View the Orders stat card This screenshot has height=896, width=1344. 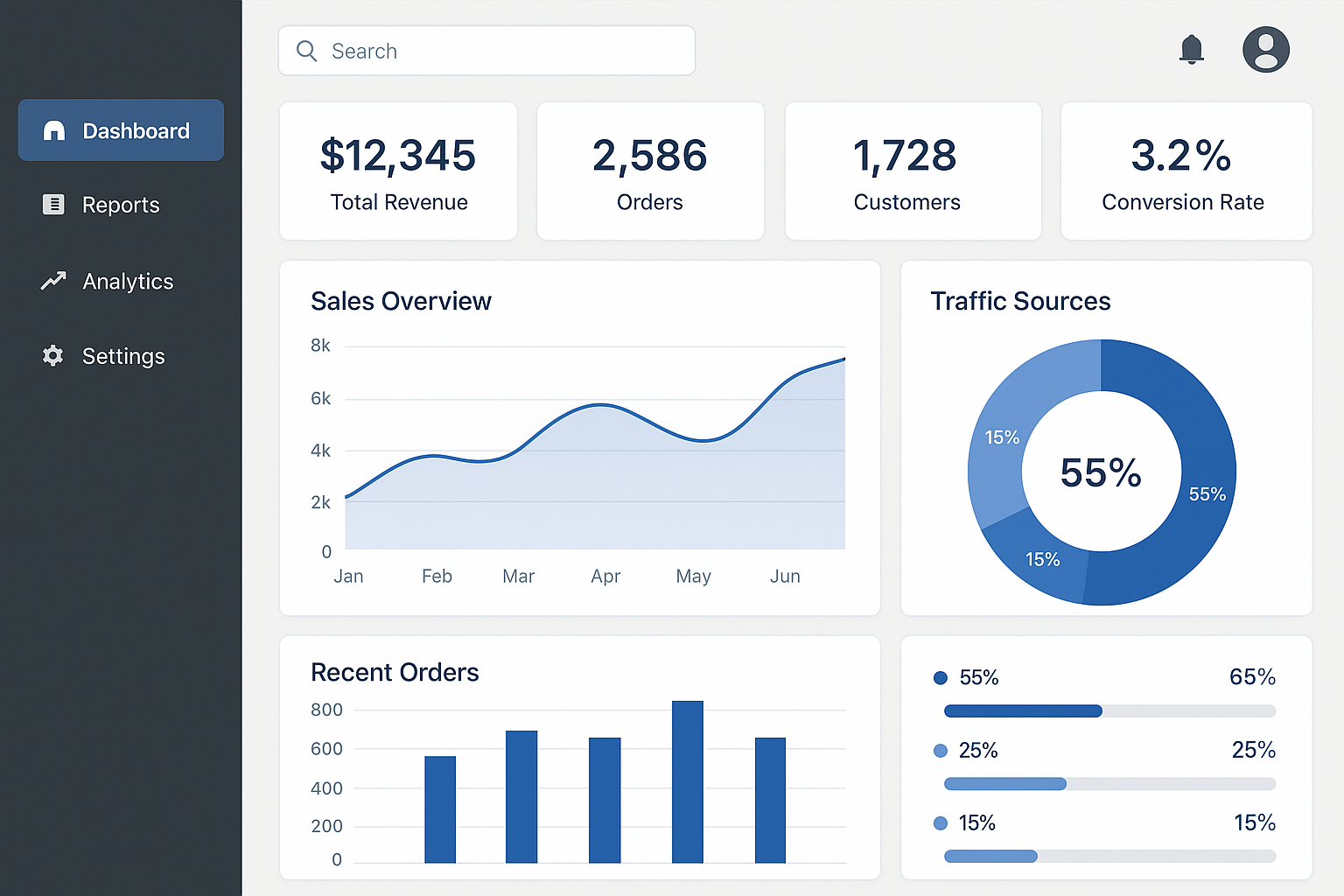(x=650, y=171)
